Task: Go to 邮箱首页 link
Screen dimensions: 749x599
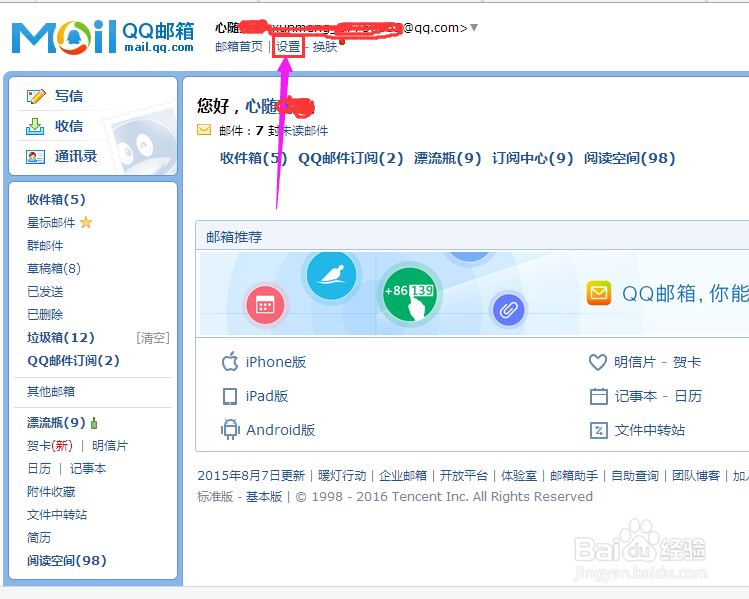Action: click(239, 46)
